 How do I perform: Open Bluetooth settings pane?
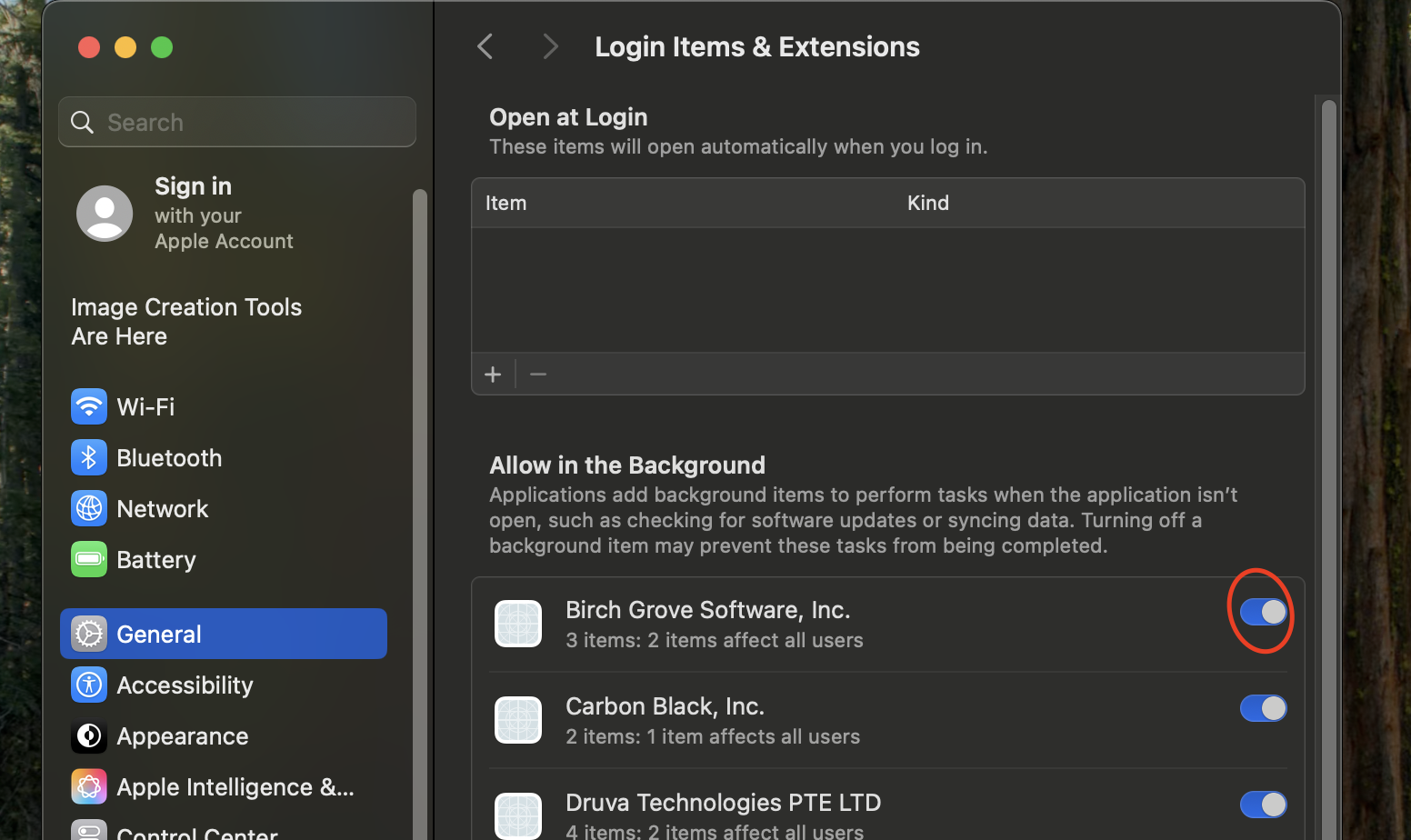pyautogui.click(x=224, y=457)
